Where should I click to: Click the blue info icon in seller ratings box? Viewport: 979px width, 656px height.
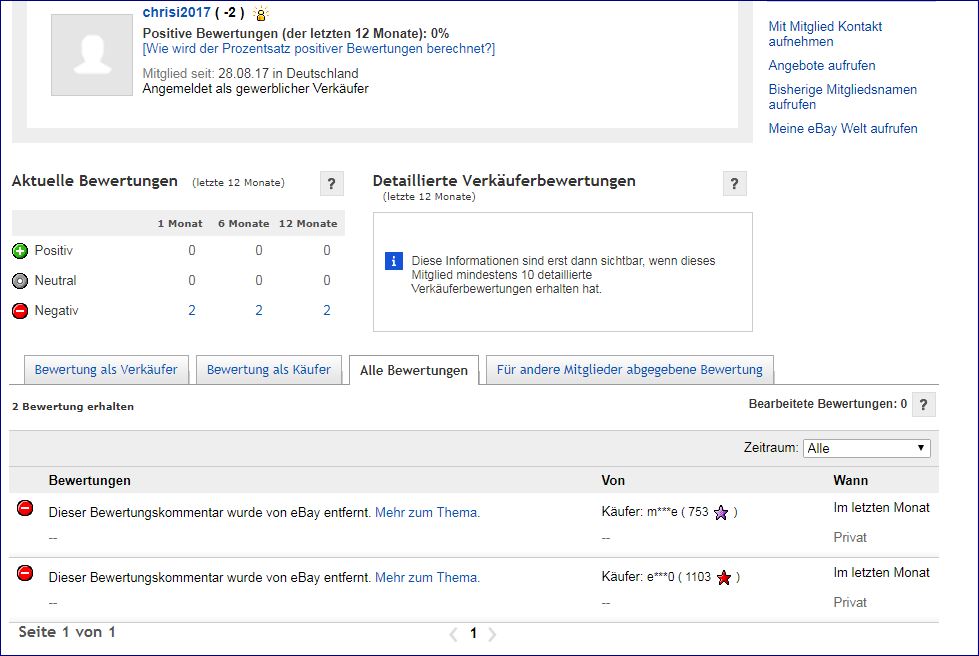point(394,261)
